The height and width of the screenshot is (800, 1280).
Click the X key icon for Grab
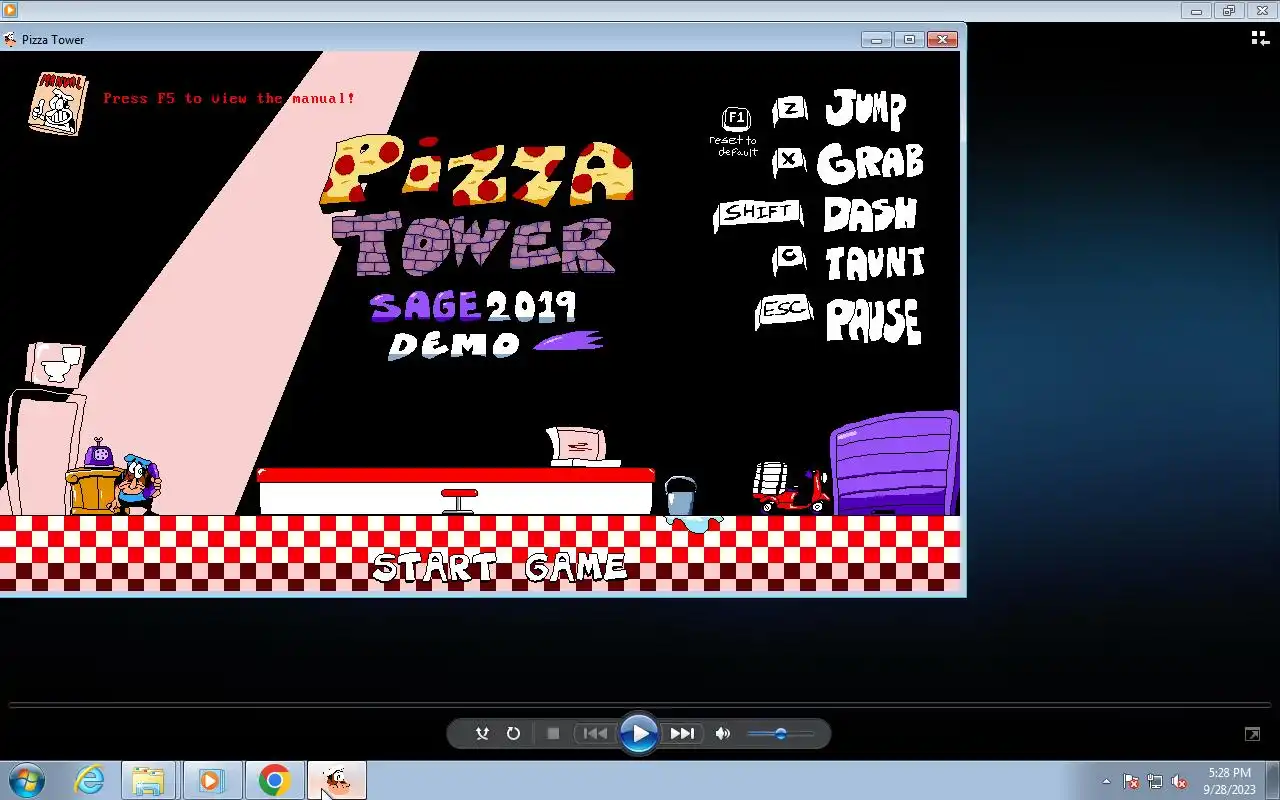click(x=789, y=160)
